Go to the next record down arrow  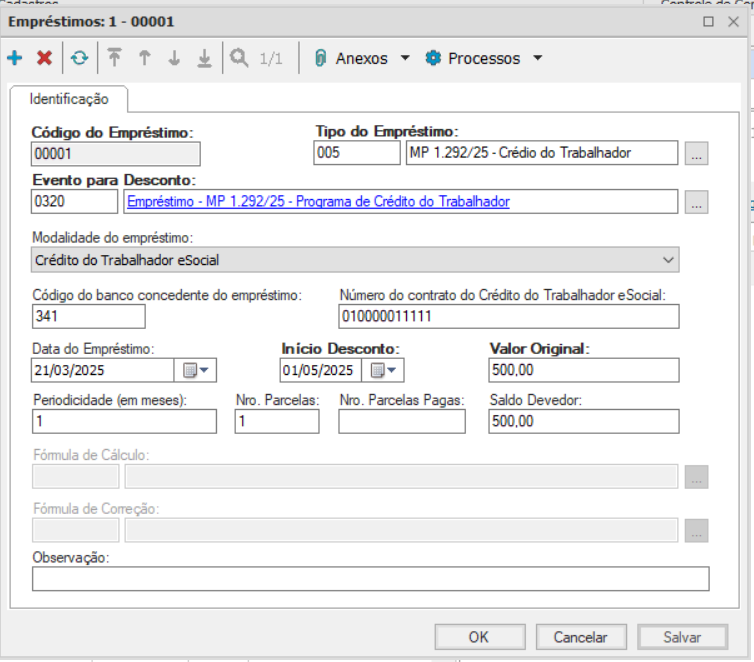coord(175,58)
